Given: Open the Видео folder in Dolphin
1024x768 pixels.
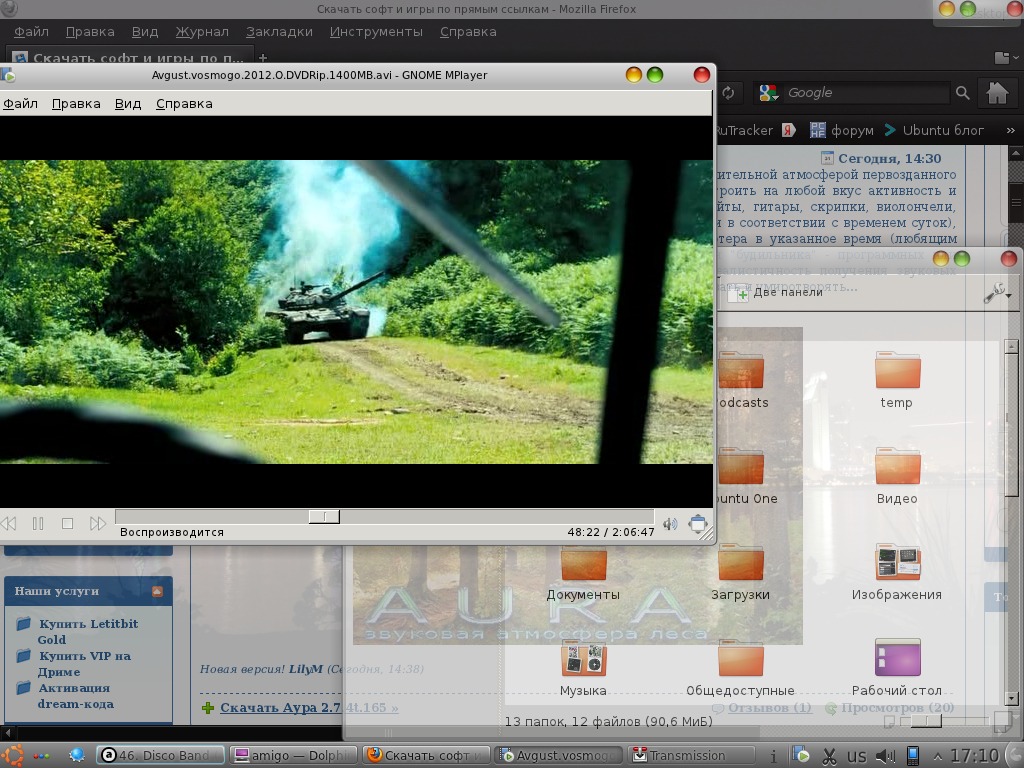Looking at the screenshot, I should [x=897, y=476].
